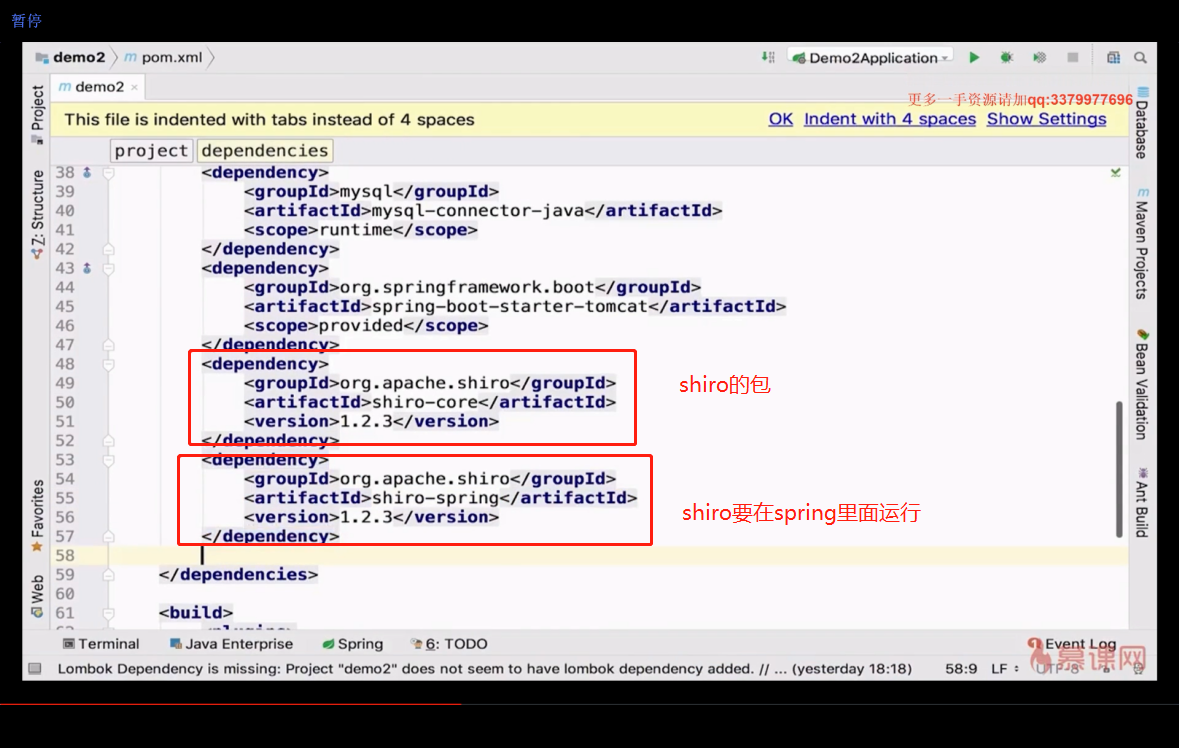
Task: Click Lombok Dependency missing status message
Action: [484, 668]
